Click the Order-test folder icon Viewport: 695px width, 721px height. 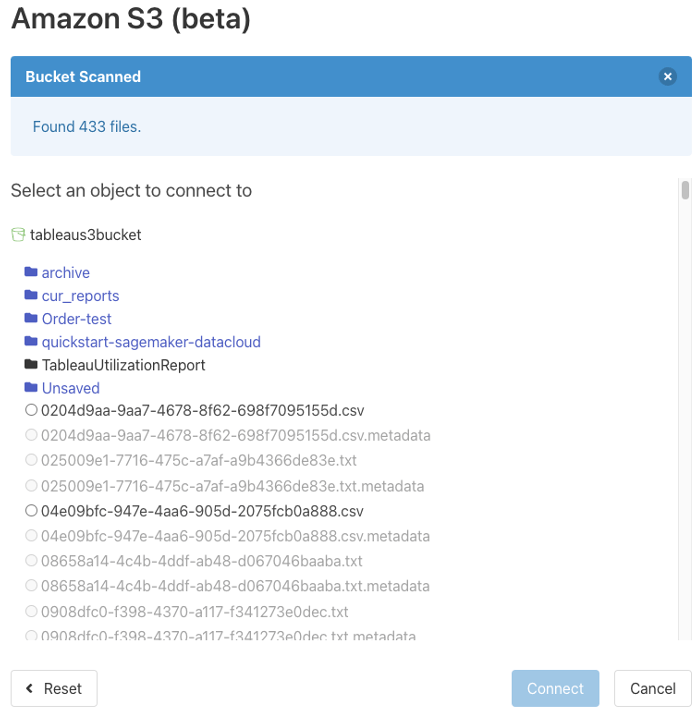pyautogui.click(x=31, y=318)
